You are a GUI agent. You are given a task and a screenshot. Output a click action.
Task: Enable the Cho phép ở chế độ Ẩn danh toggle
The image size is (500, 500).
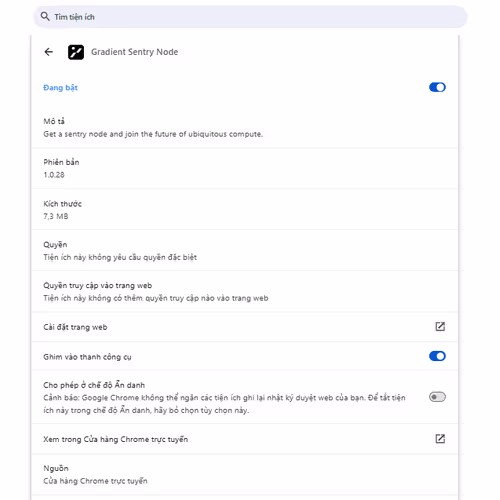click(437, 397)
